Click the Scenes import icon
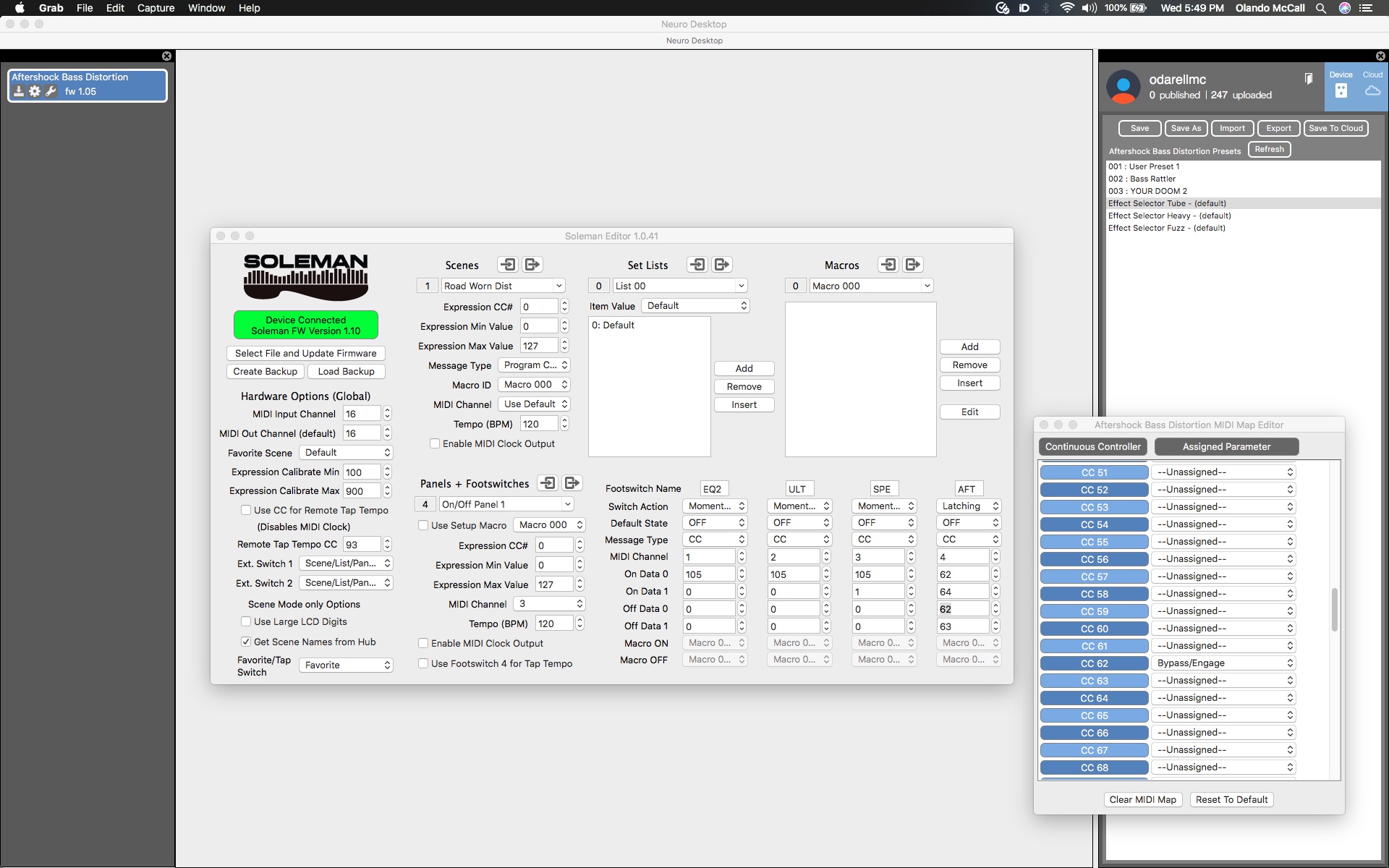Image resolution: width=1389 pixels, height=868 pixels. 508,265
